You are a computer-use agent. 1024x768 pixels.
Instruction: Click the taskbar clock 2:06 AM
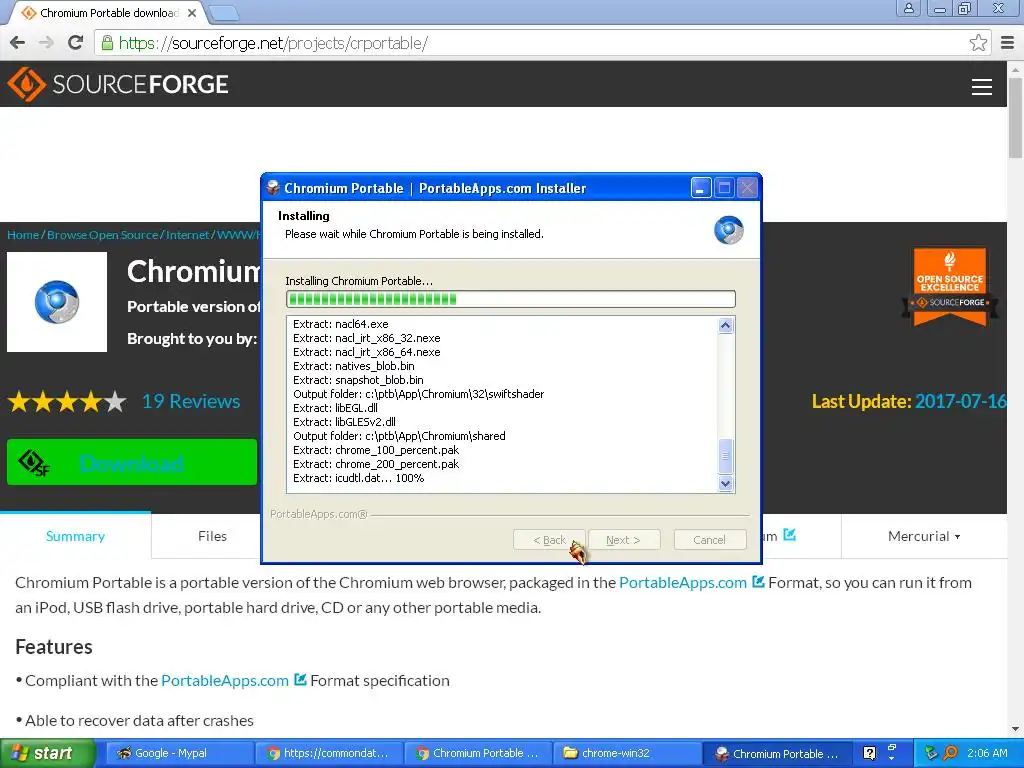click(987, 753)
